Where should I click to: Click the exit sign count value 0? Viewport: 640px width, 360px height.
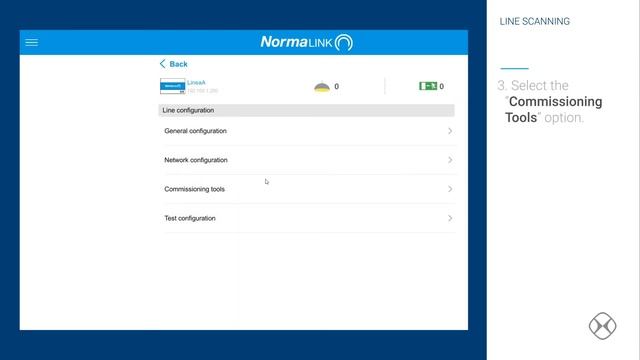[x=442, y=87]
